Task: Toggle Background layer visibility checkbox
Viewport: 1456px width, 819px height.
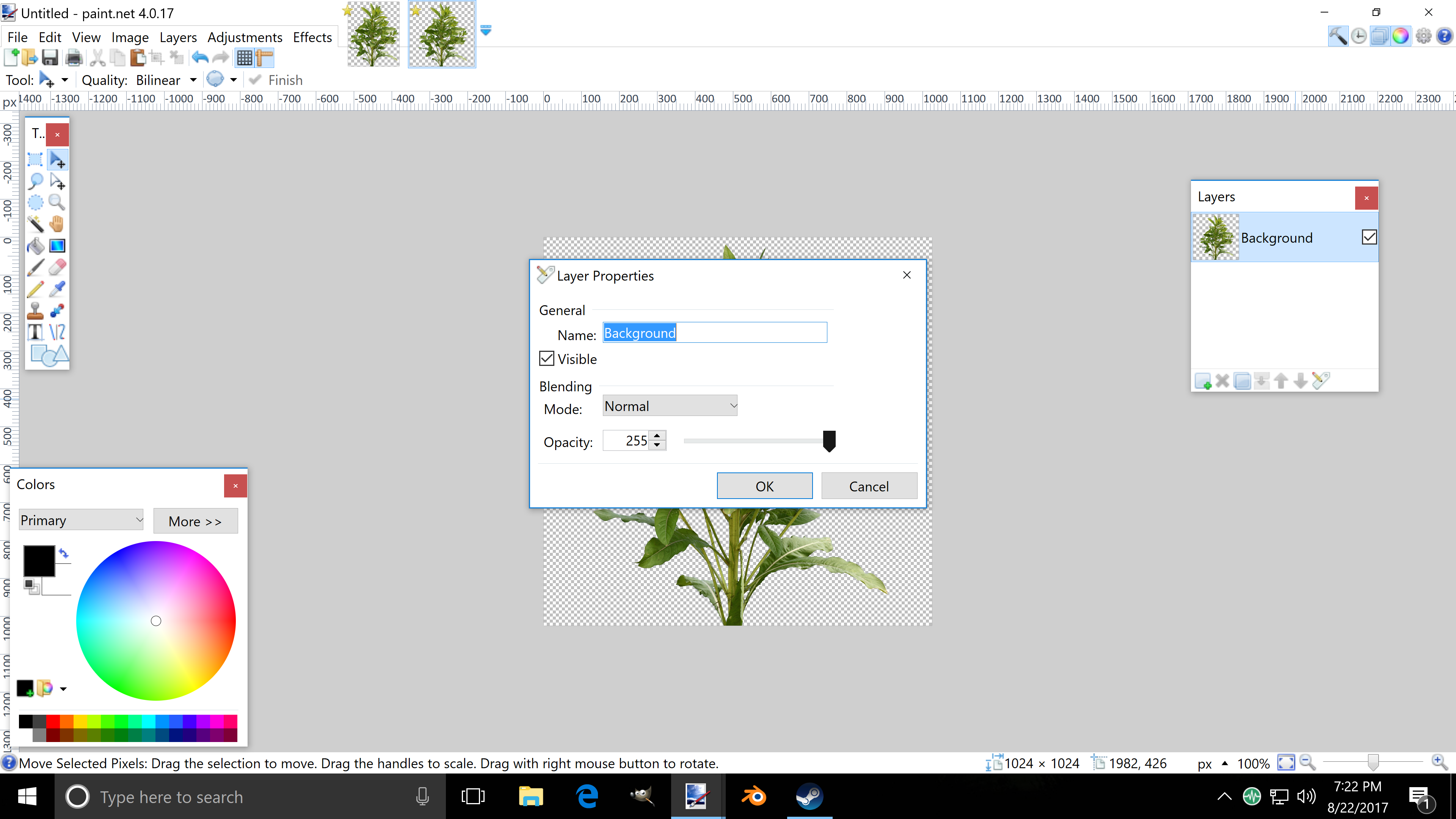Action: [1368, 237]
